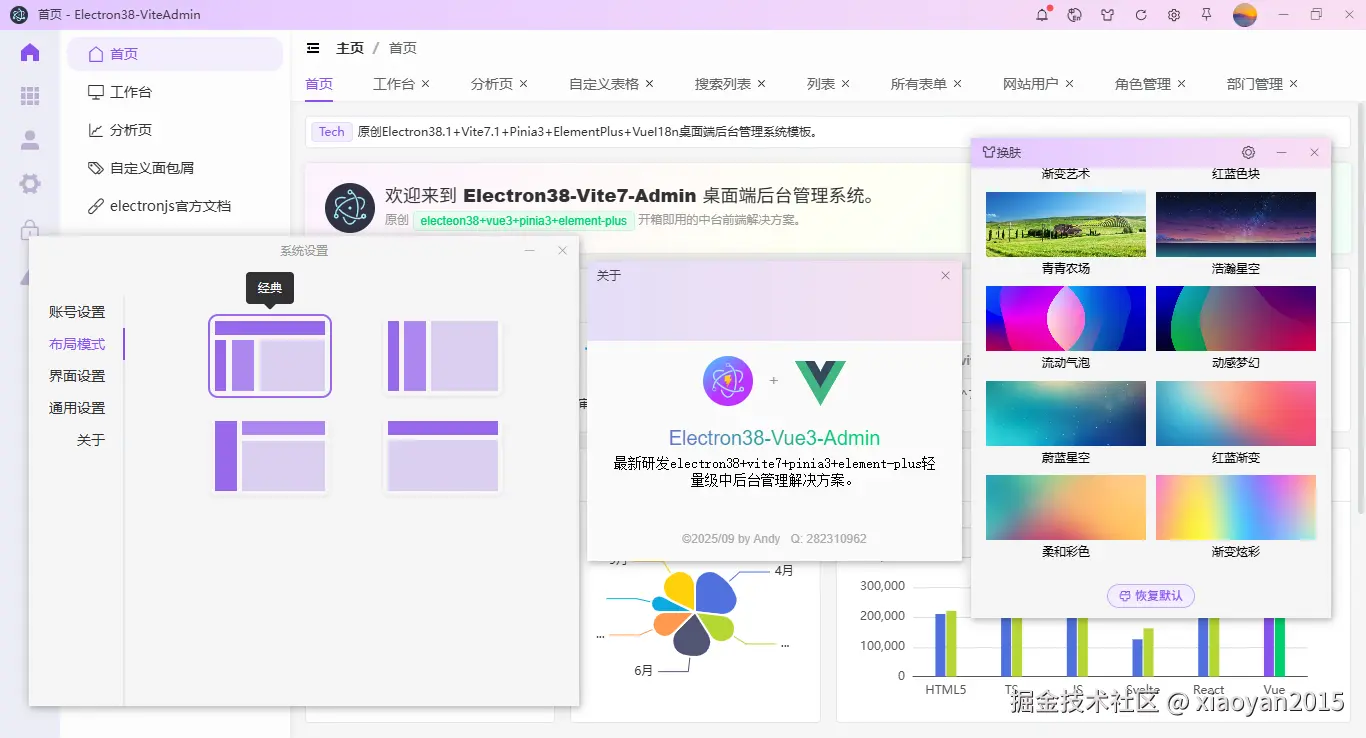Switch to the 分析页 tab

click(491, 83)
